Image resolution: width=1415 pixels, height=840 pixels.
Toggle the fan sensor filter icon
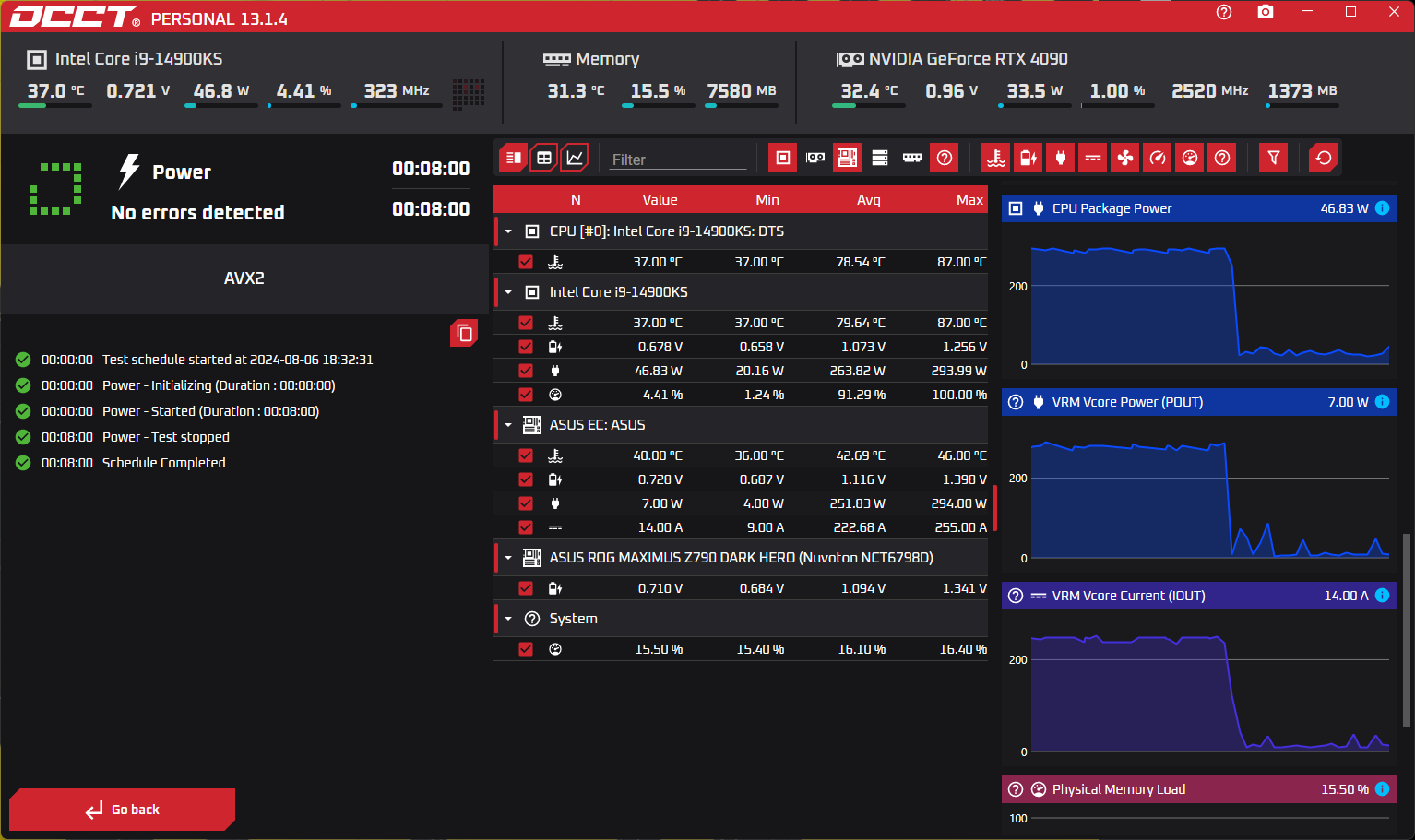(1125, 158)
